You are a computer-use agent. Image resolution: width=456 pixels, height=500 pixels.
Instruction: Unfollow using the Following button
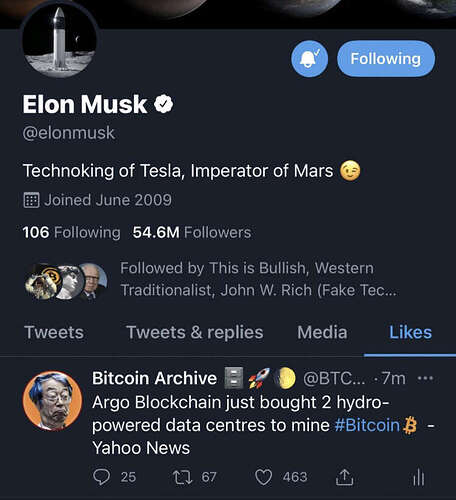pos(386,59)
